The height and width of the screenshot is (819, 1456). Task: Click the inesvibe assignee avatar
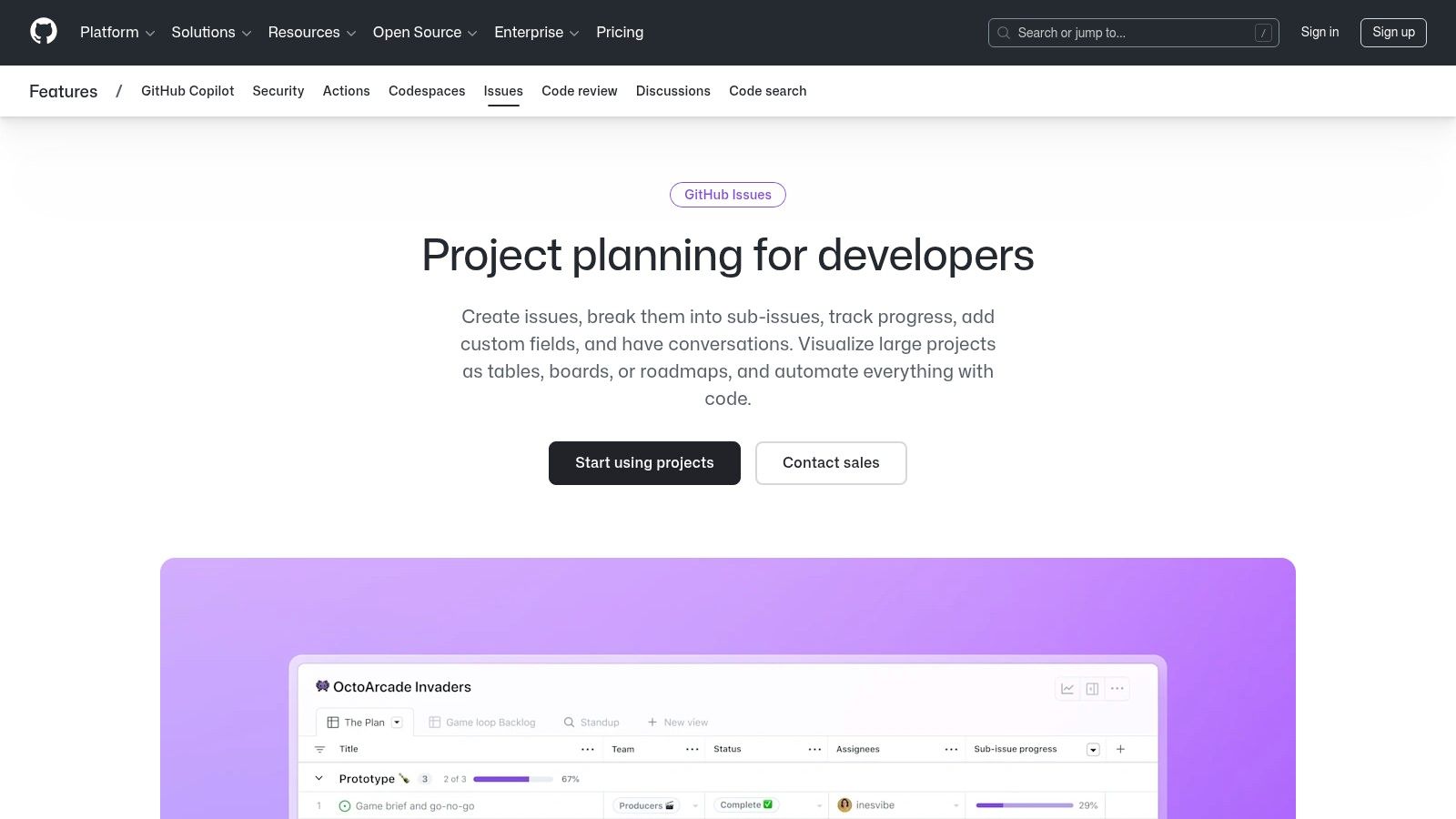click(x=844, y=805)
